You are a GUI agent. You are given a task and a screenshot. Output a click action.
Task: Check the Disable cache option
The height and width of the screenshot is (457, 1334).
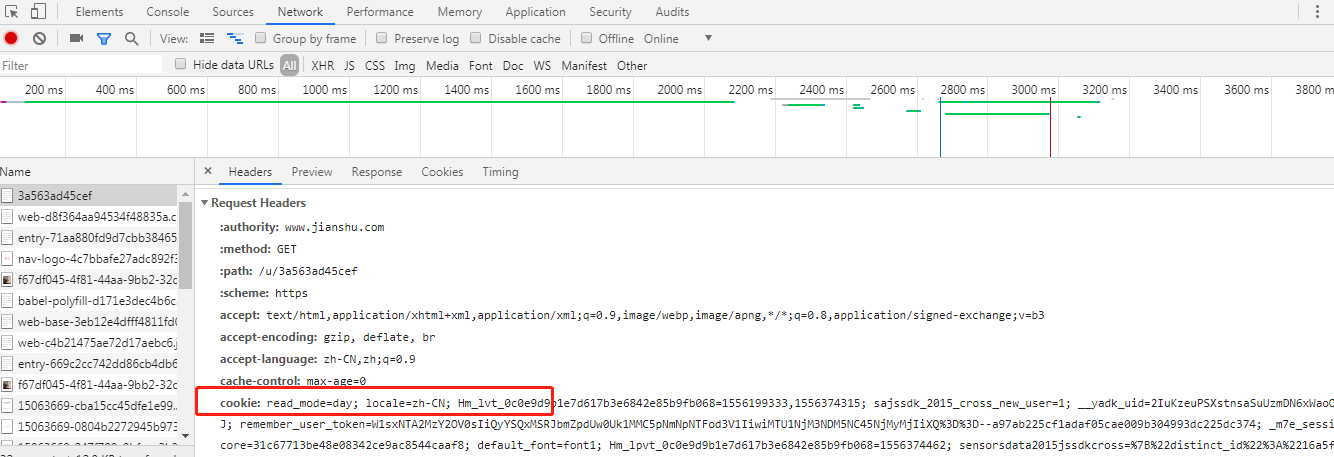point(476,38)
